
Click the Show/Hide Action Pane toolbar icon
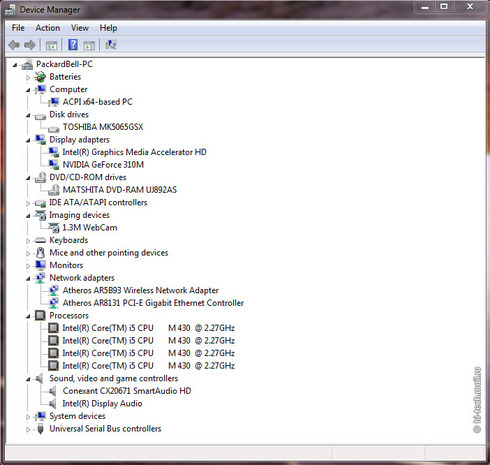[x=89, y=45]
